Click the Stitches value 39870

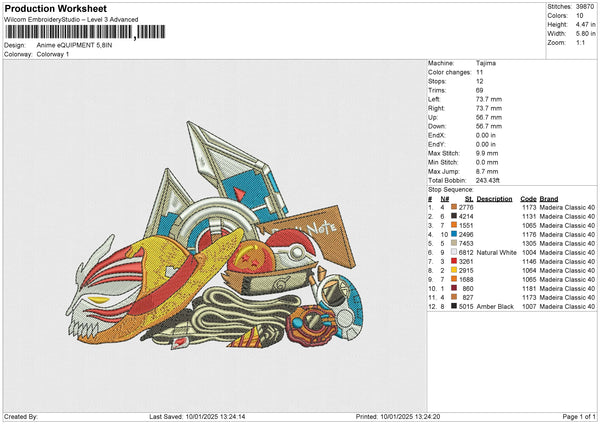click(585, 7)
